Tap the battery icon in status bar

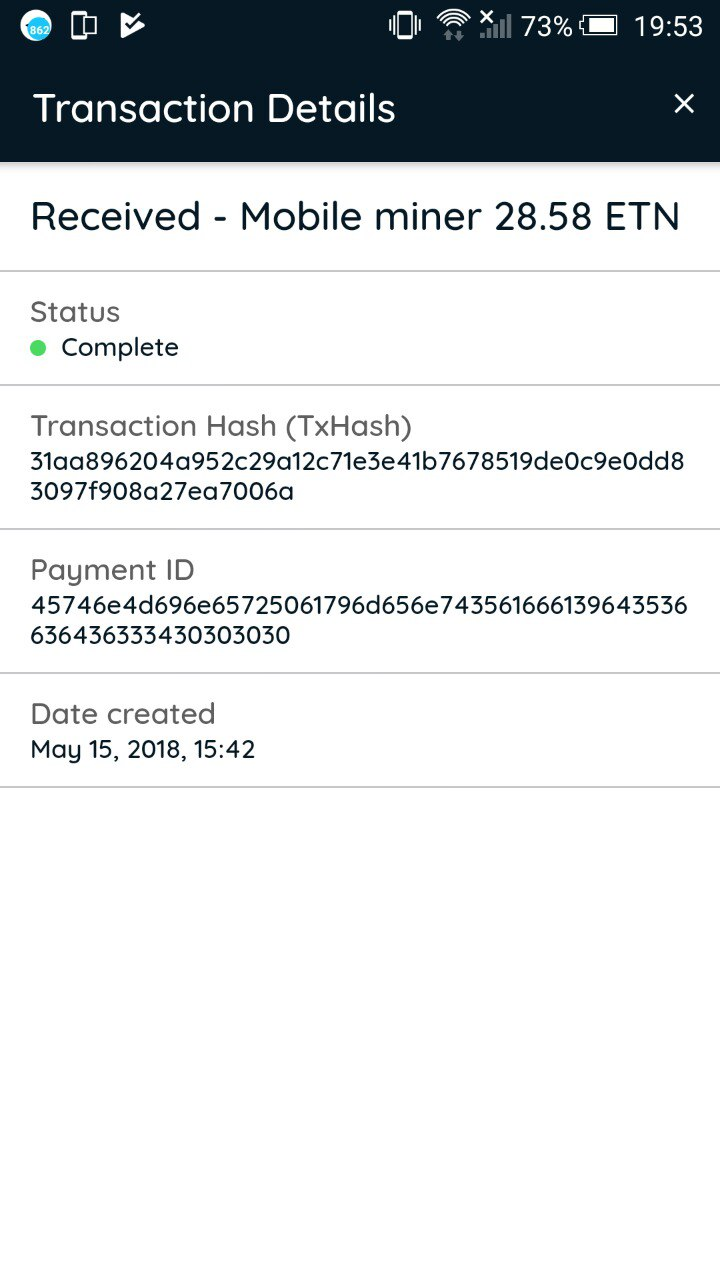pyautogui.click(x=599, y=26)
